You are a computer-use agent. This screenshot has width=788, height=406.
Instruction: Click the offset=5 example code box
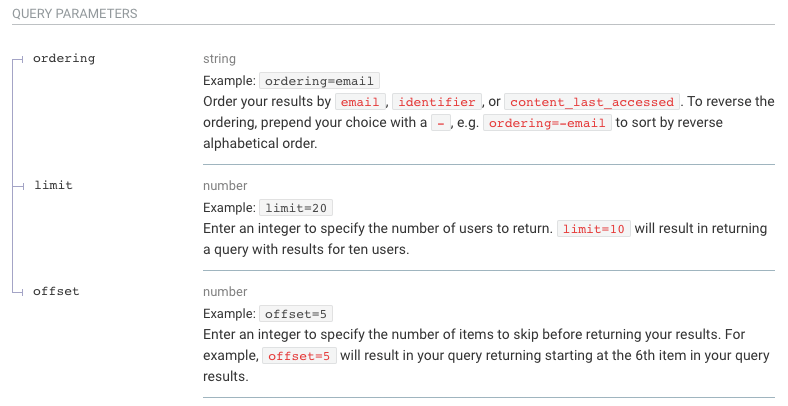[296, 314]
